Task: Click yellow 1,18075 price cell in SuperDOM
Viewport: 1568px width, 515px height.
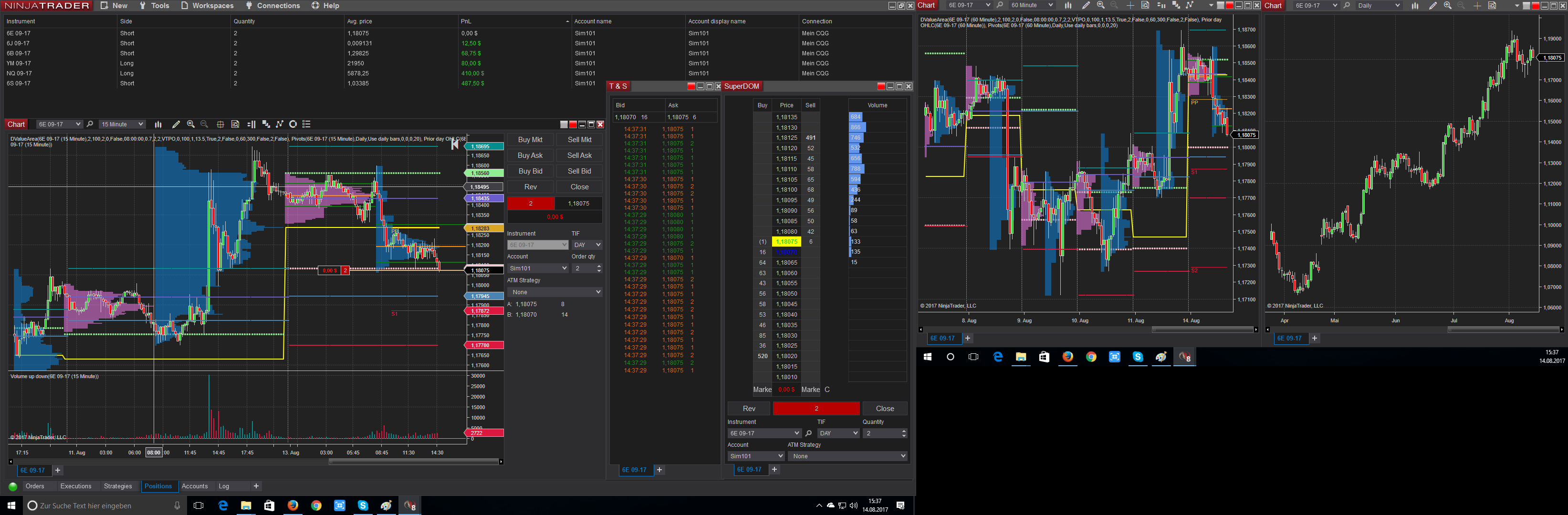Action: pyautogui.click(x=786, y=242)
